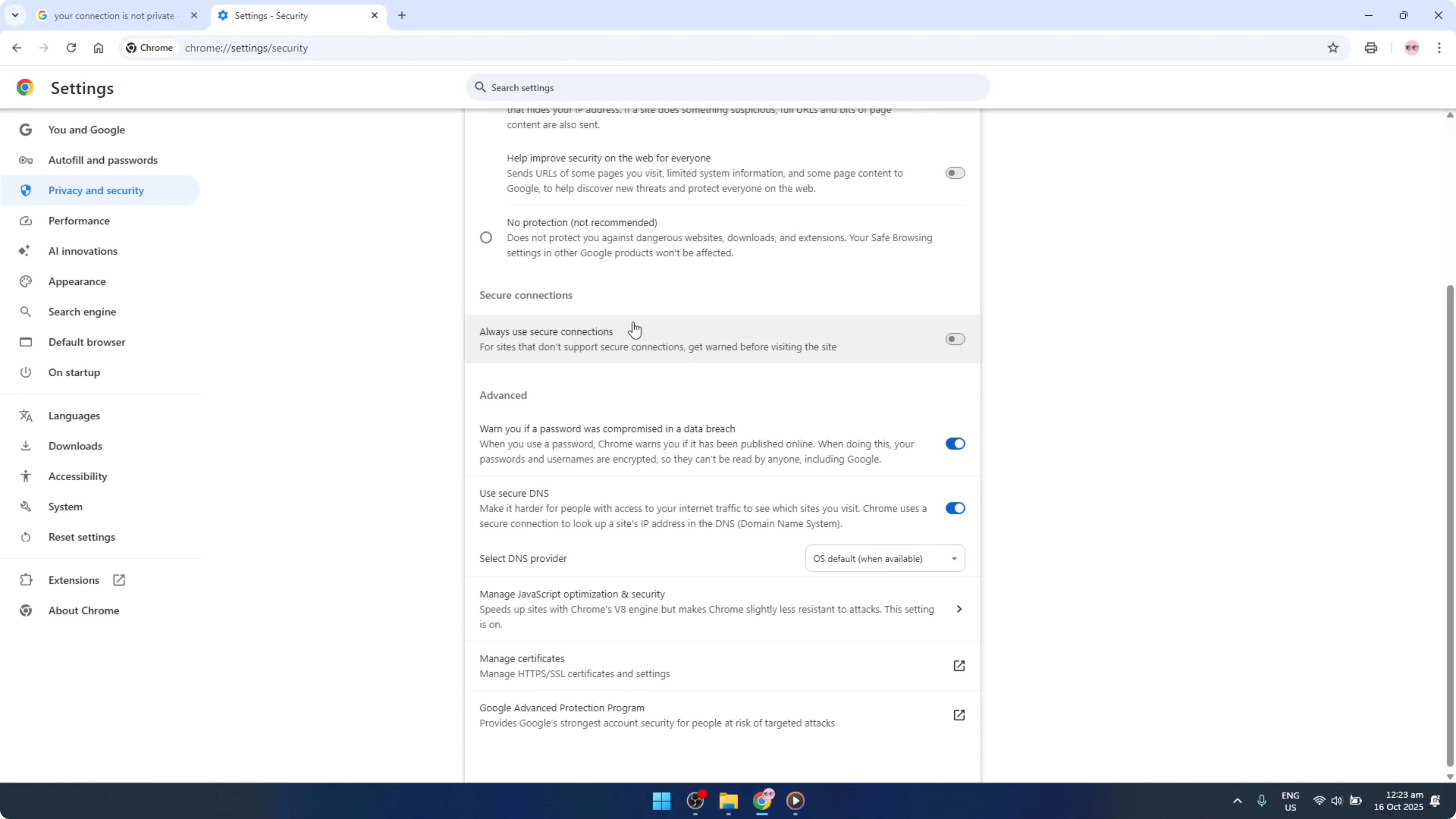Open the Select DNS provider dropdown

tap(885, 558)
